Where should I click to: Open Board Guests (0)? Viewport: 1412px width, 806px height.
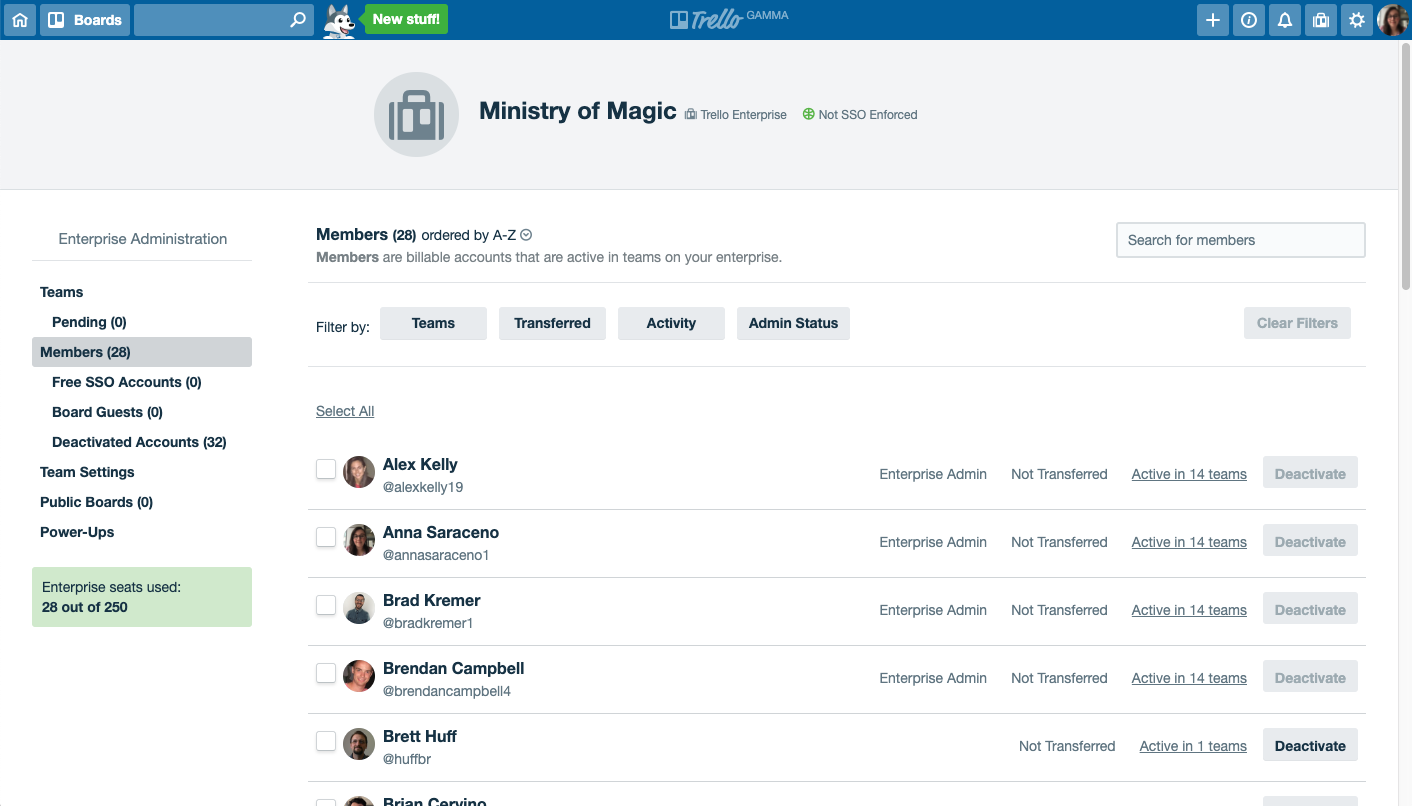pos(107,412)
